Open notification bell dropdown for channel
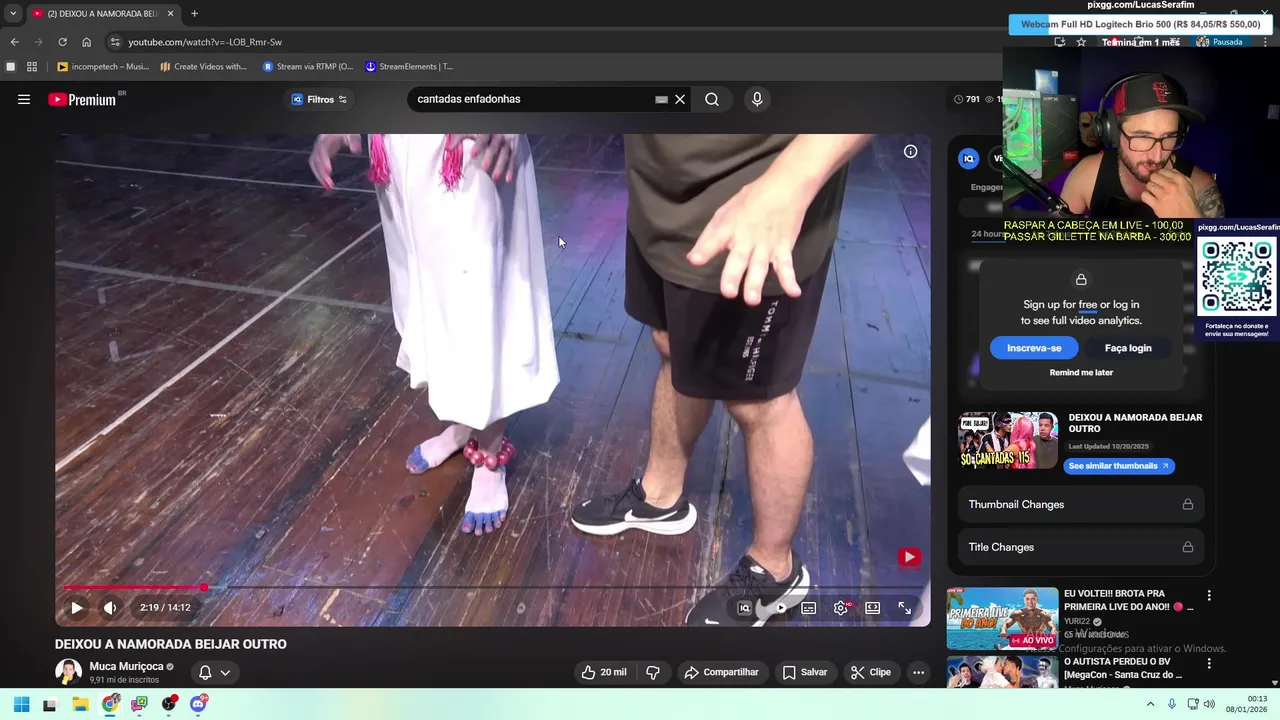Screen dimensions: 1280x720 (x=214, y=672)
